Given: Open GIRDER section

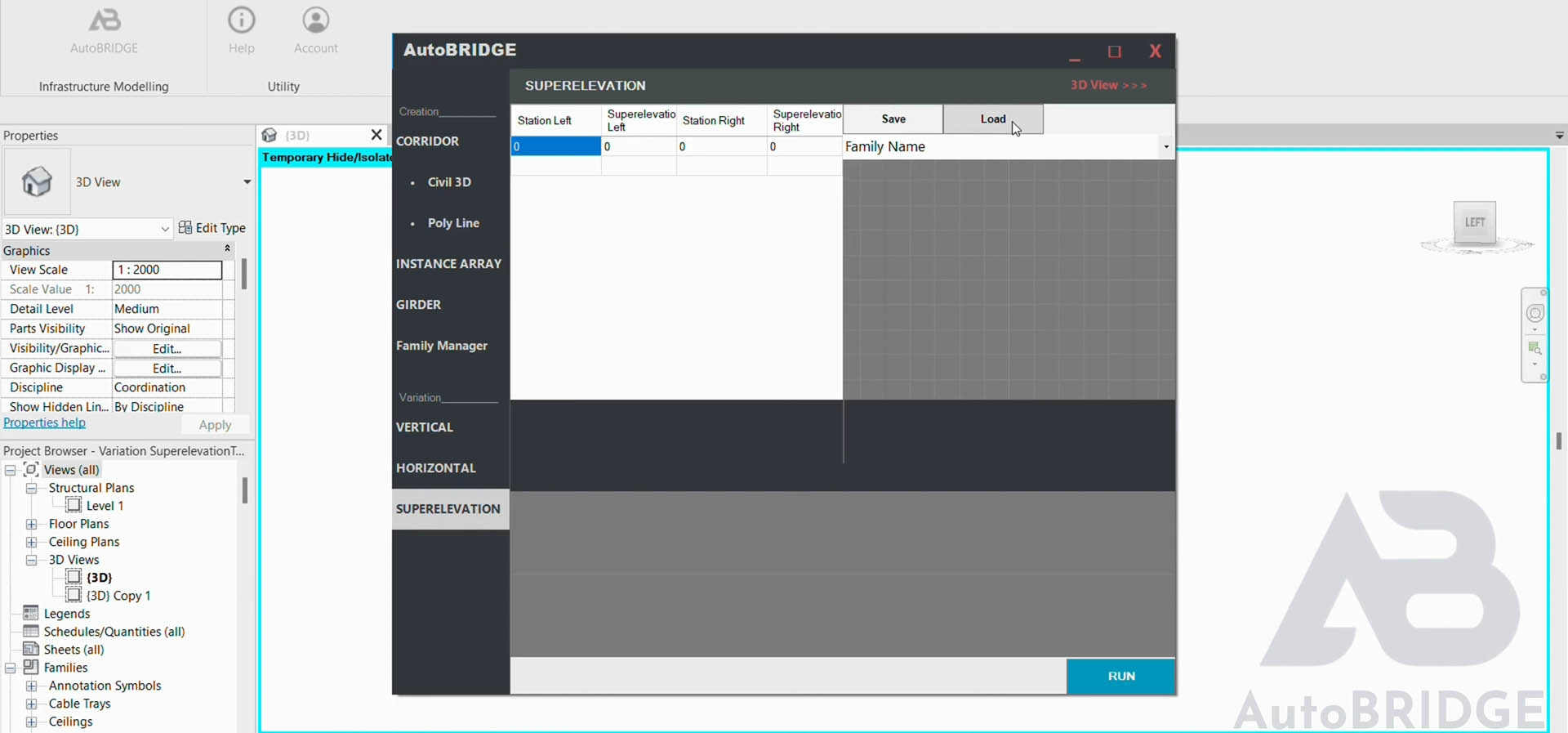Looking at the screenshot, I should click(x=418, y=304).
